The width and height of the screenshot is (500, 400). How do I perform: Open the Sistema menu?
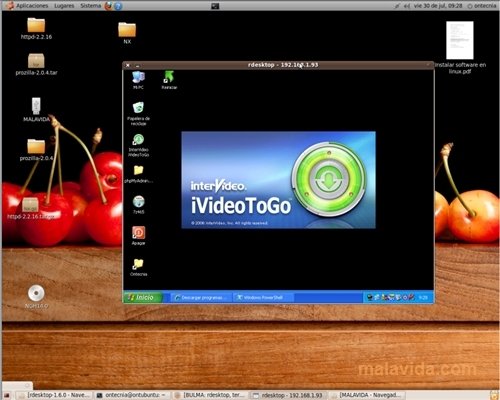(90, 6)
